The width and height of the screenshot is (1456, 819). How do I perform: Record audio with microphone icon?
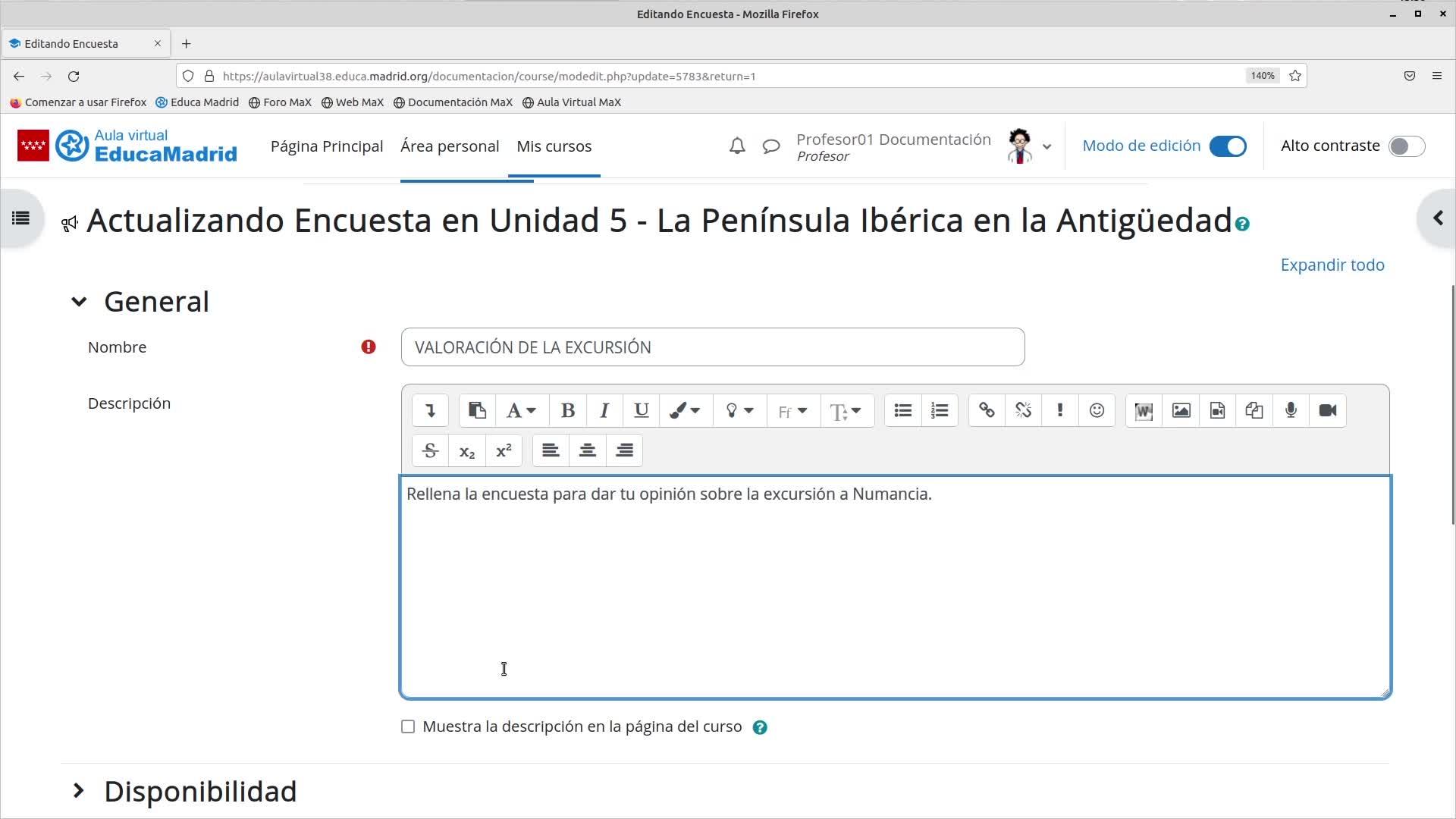click(1291, 410)
